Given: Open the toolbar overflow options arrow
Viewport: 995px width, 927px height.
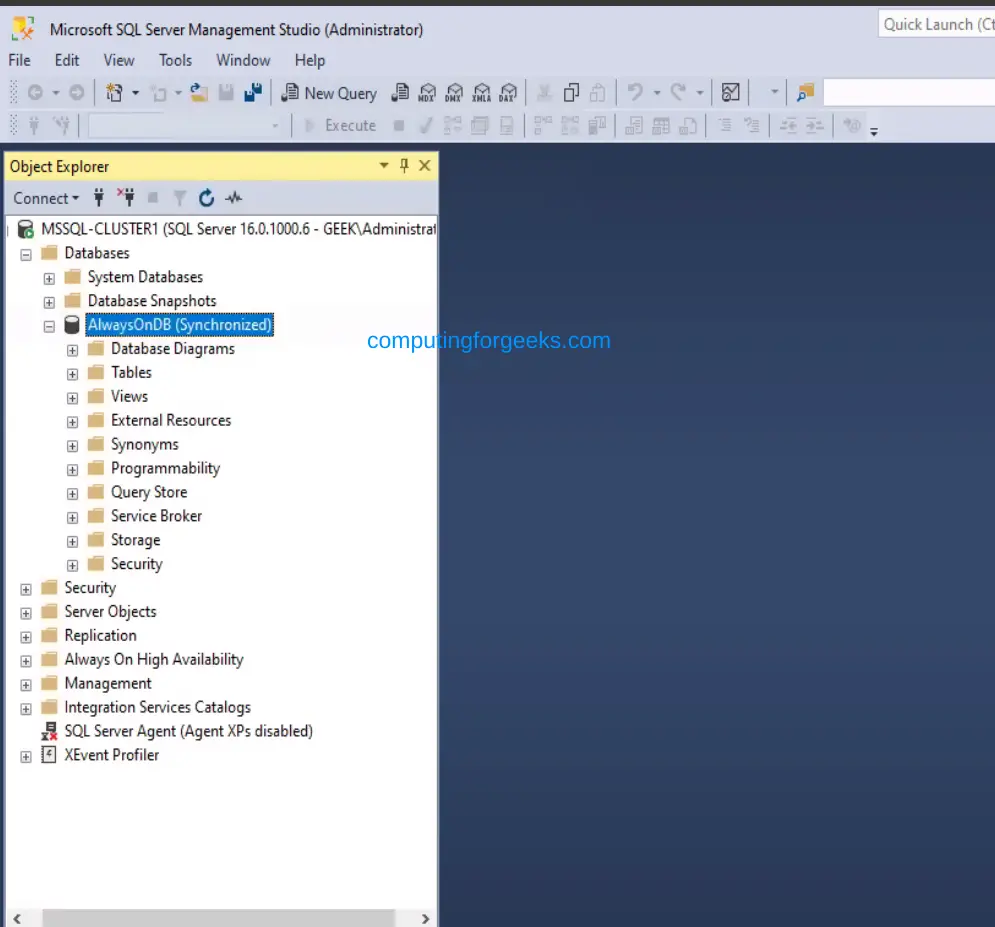Looking at the screenshot, I should pos(874,132).
